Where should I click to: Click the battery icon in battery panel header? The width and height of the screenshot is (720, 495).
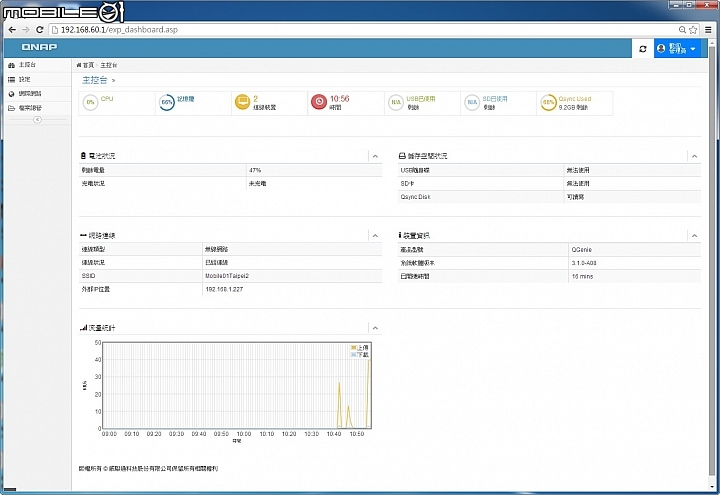point(83,156)
